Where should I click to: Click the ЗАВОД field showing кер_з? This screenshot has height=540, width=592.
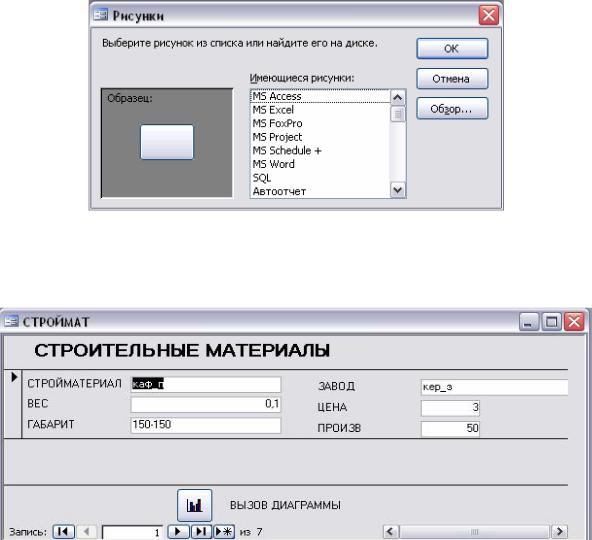tap(495, 387)
